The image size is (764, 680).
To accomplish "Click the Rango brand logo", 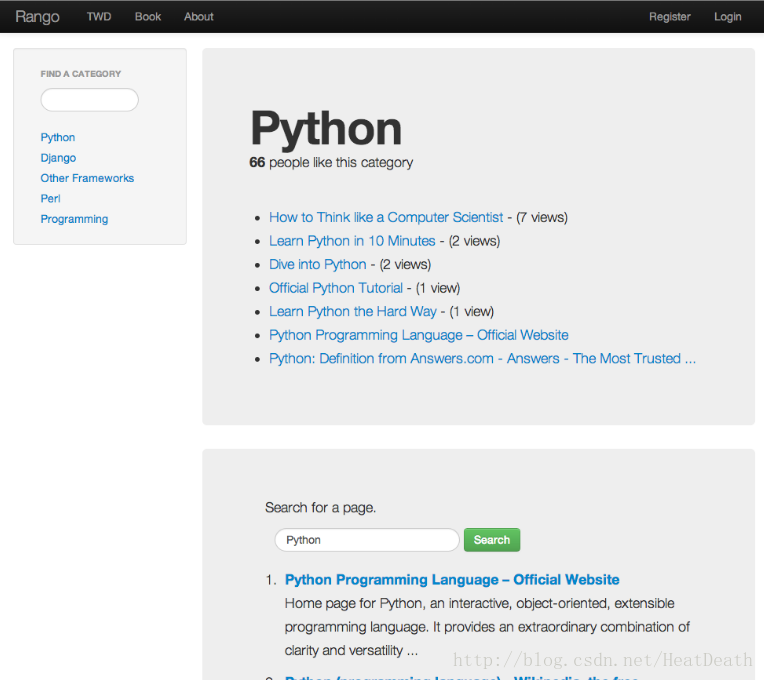I will (37, 17).
